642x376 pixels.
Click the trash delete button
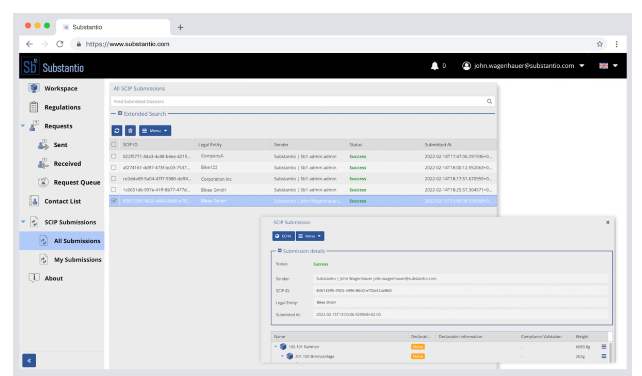click(130, 131)
